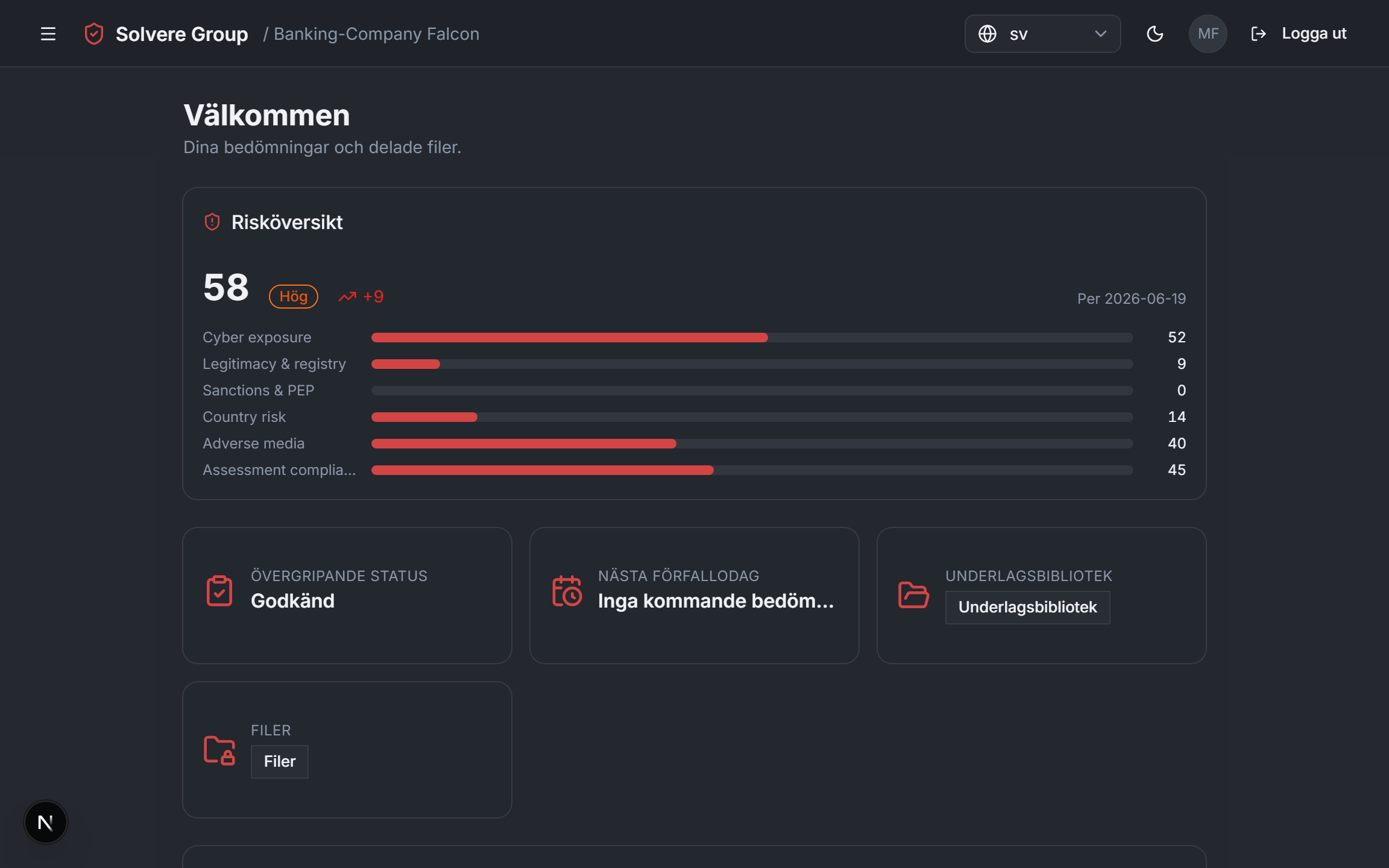The width and height of the screenshot is (1389, 868).
Task: Click the Cyber exposure progress bar
Action: [x=752, y=338]
